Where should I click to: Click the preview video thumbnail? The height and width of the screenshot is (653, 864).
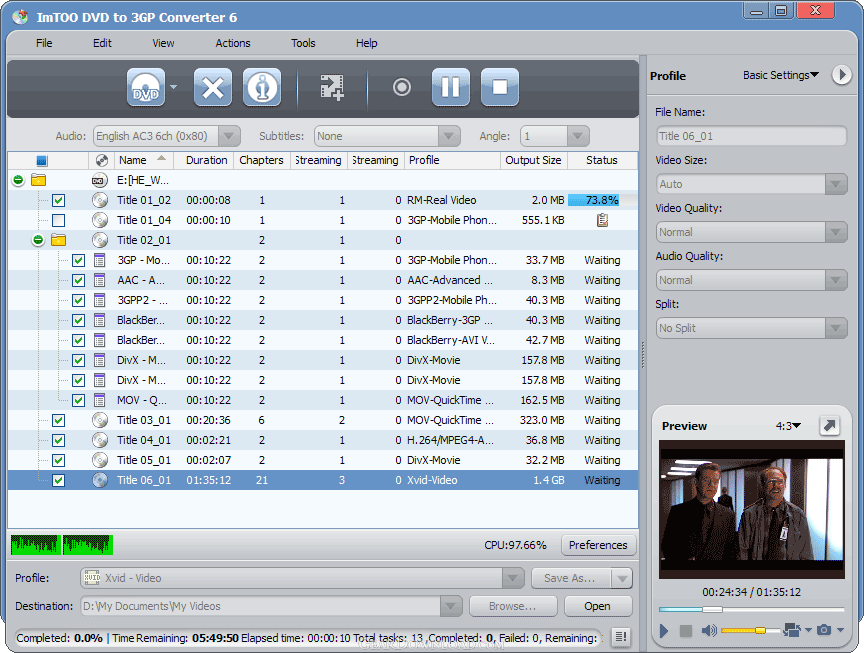752,509
